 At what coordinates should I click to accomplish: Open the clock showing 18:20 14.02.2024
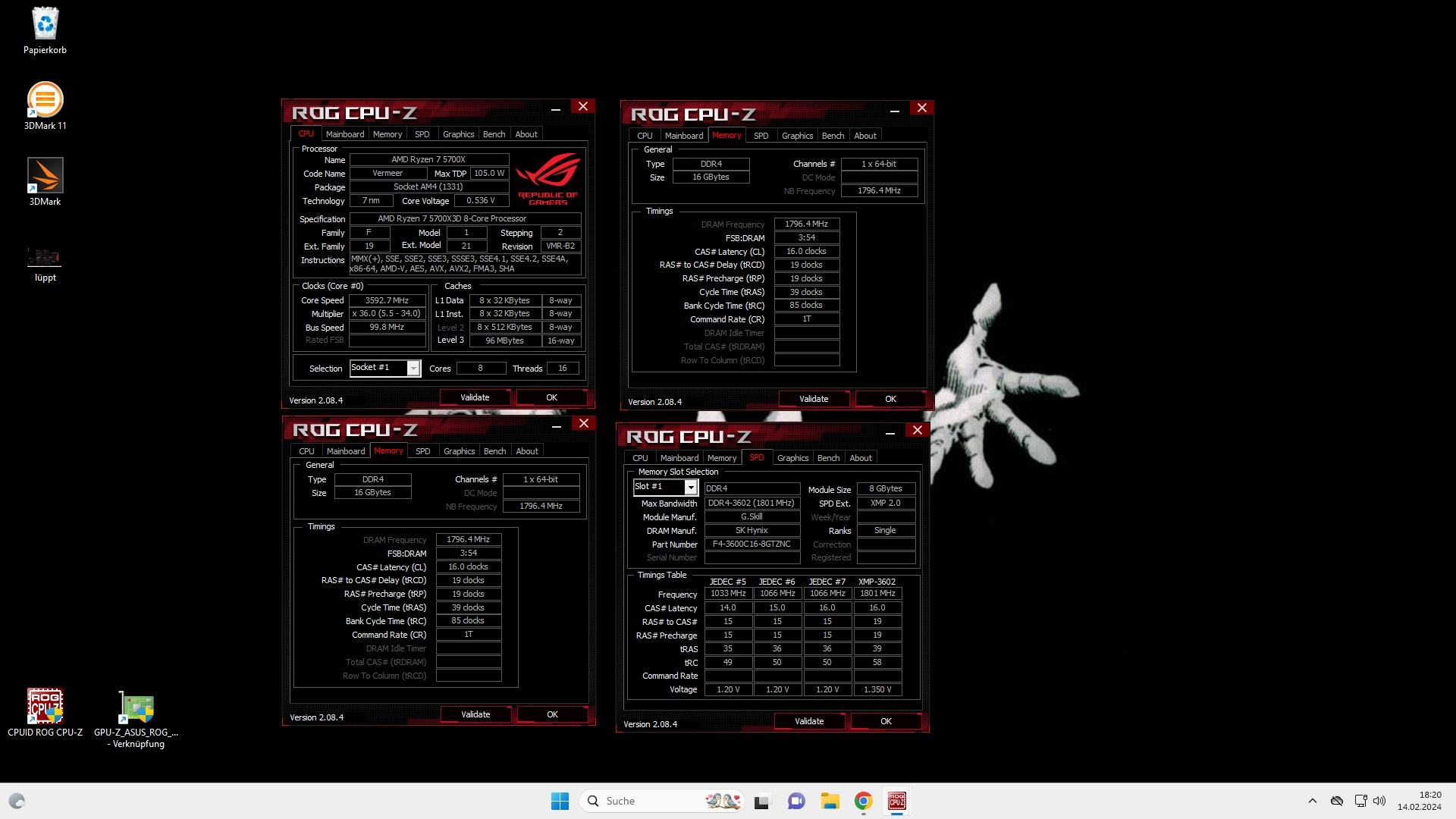tap(1419, 801)
